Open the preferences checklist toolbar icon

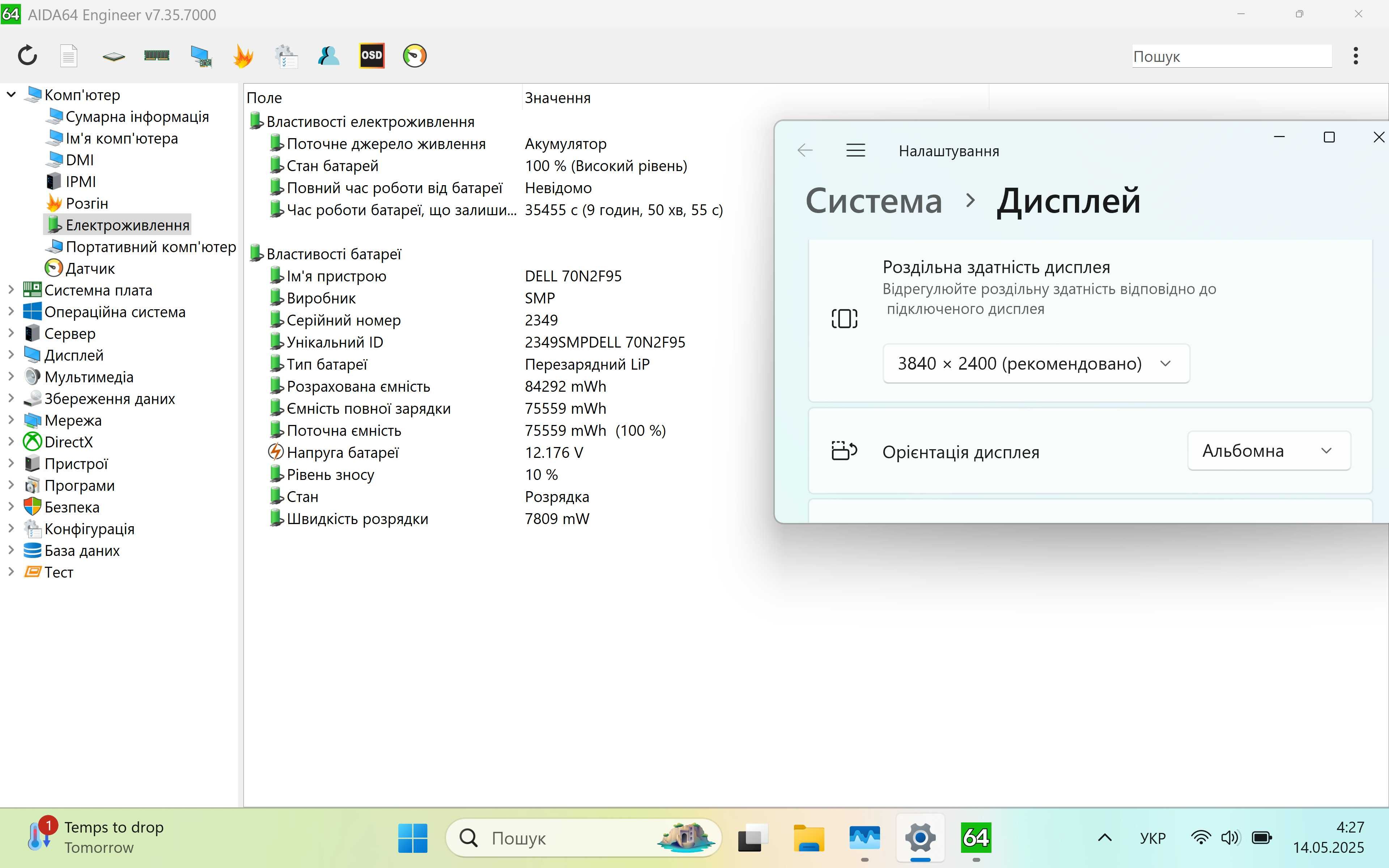[x=286, y=56]
